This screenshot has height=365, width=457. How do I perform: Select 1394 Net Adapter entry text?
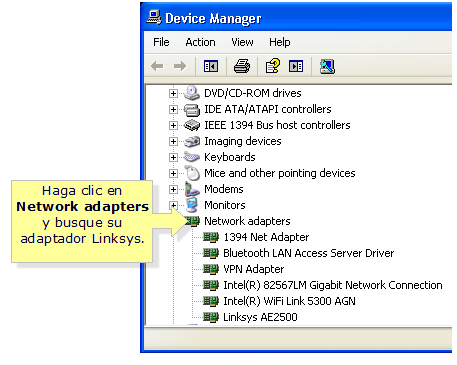(266, 237)
